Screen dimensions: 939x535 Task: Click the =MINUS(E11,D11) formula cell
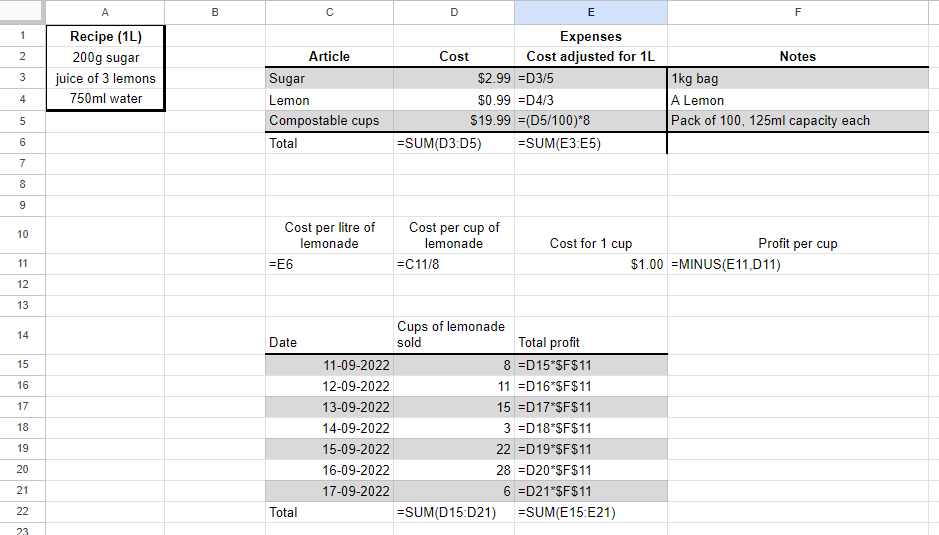point(797,264)
